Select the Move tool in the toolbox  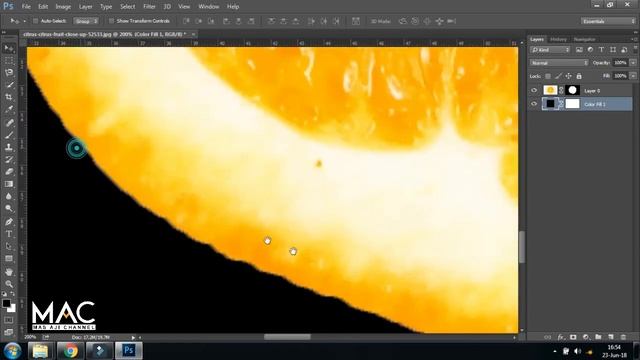coord(9,49)
